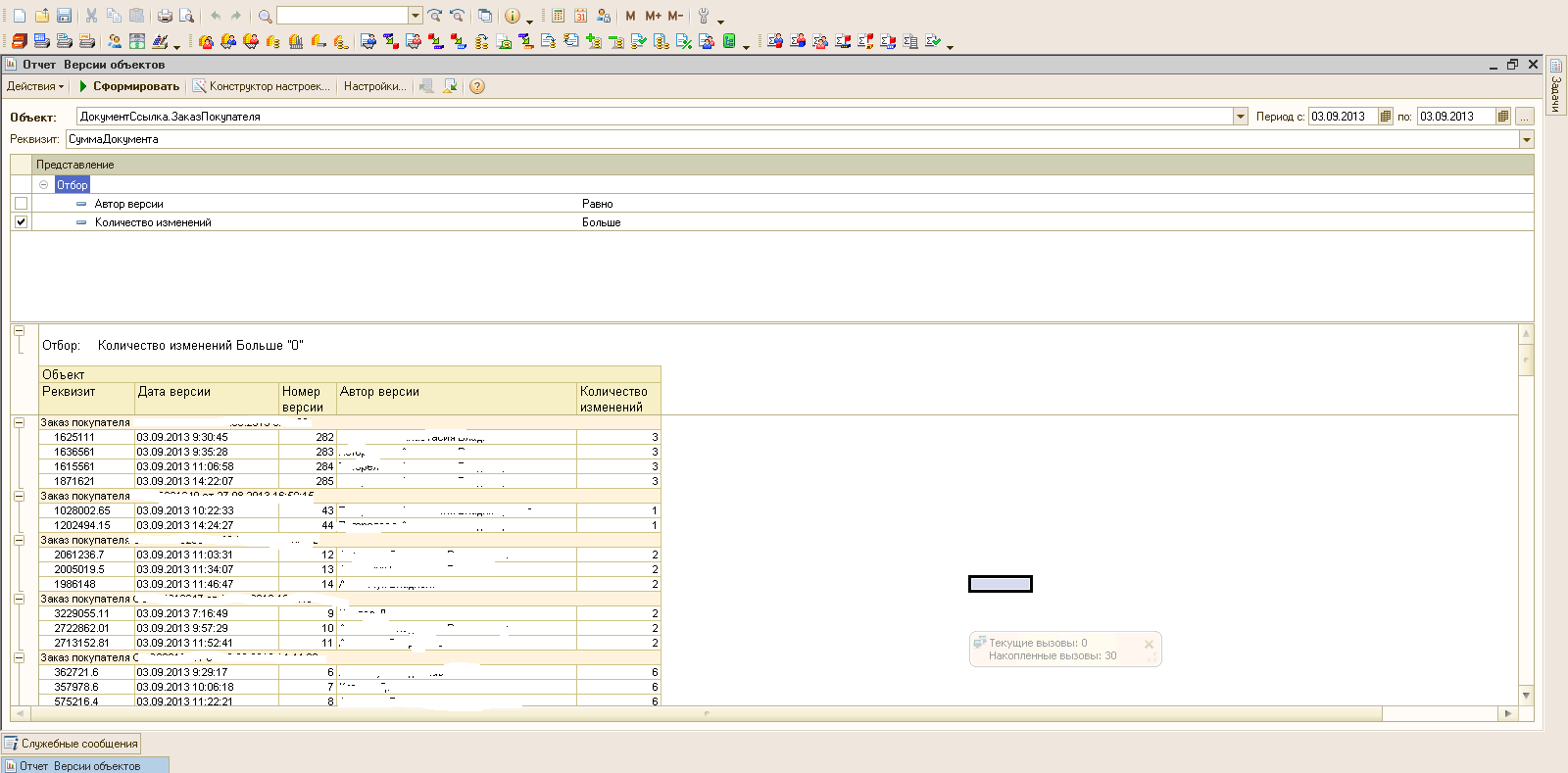Viewport: 1568px width, 773px height.
Task: Uncheck the 'Количество изменений' filter checkbox
Action: (21, 222)
